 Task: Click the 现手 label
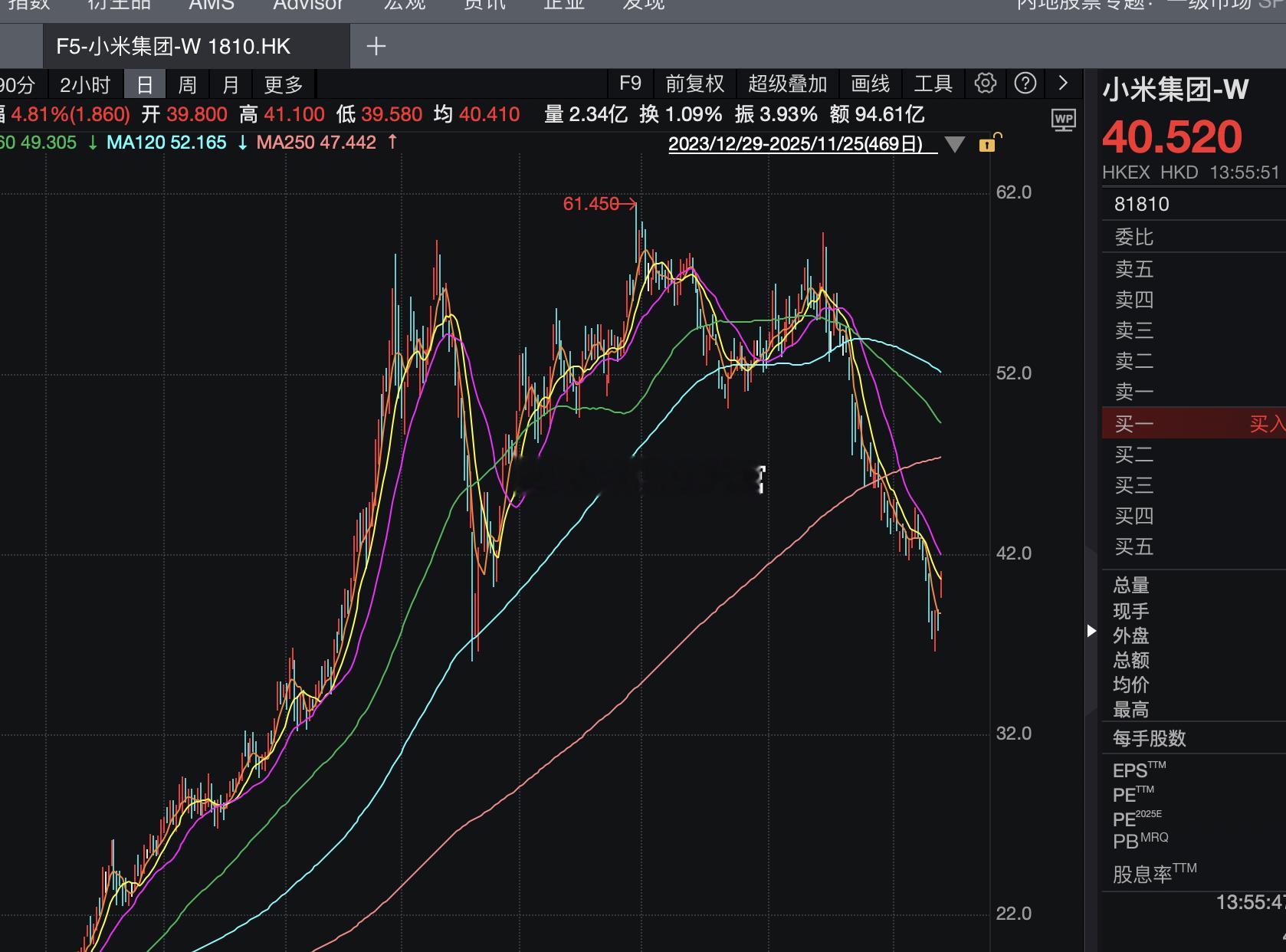(1131, 612)
